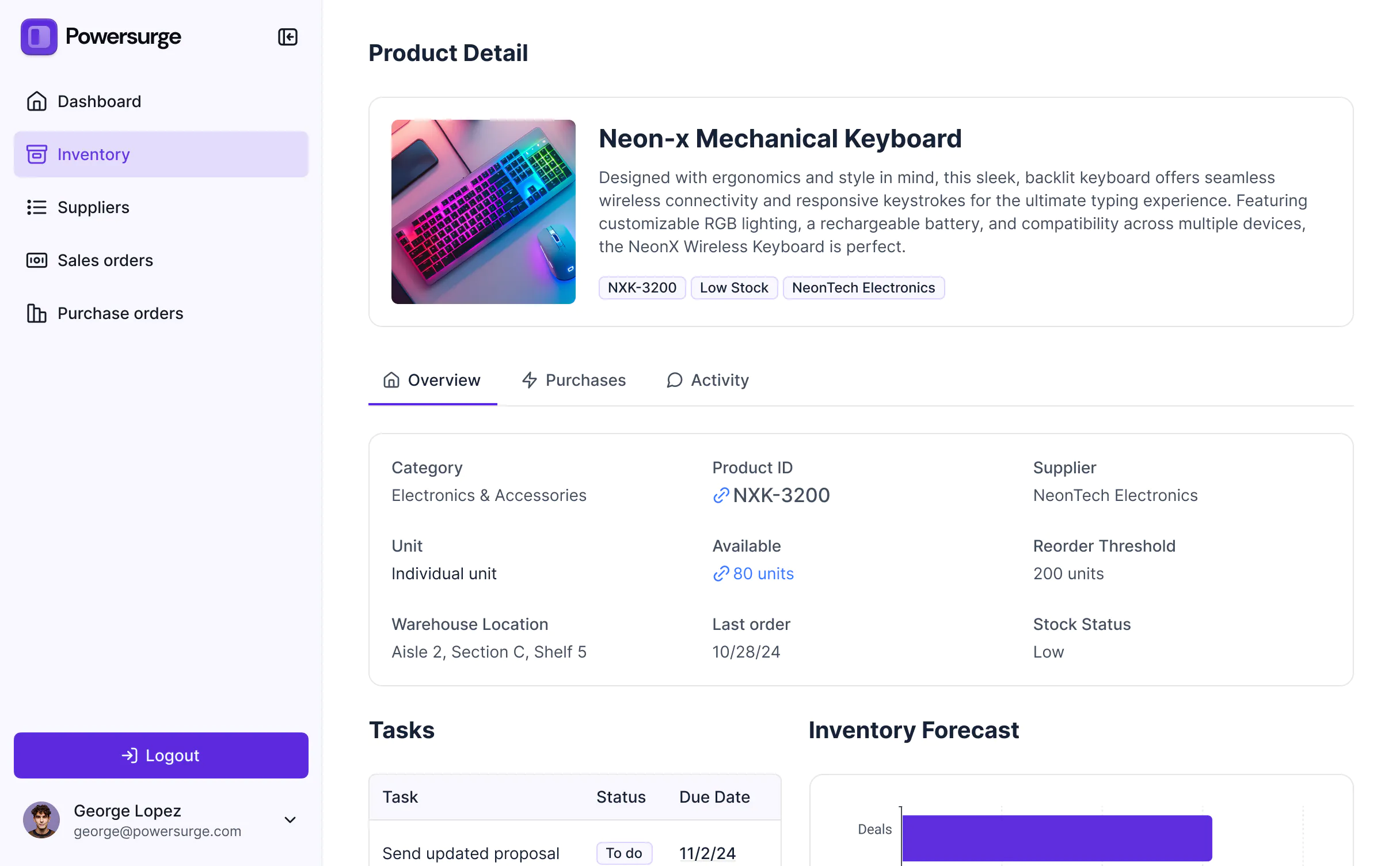Click the Inventory box icon
Screen dimensions: 1400x866
(36, 154)
